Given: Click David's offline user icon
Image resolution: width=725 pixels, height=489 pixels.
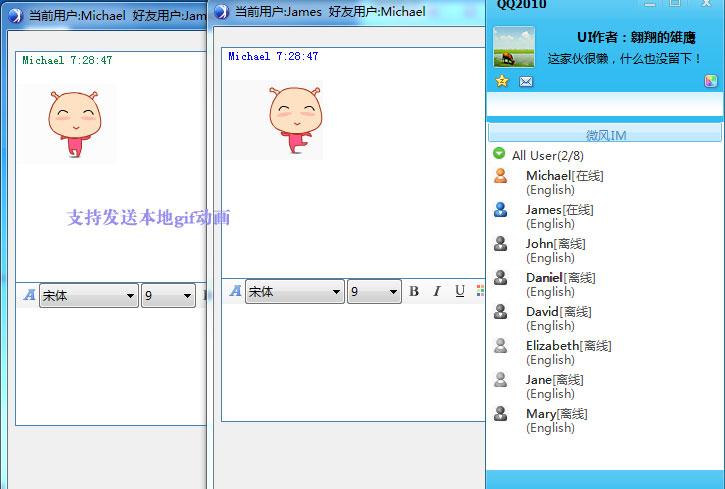Looking at the screenshot, I should pyautogui.click(x=500, y=312).
